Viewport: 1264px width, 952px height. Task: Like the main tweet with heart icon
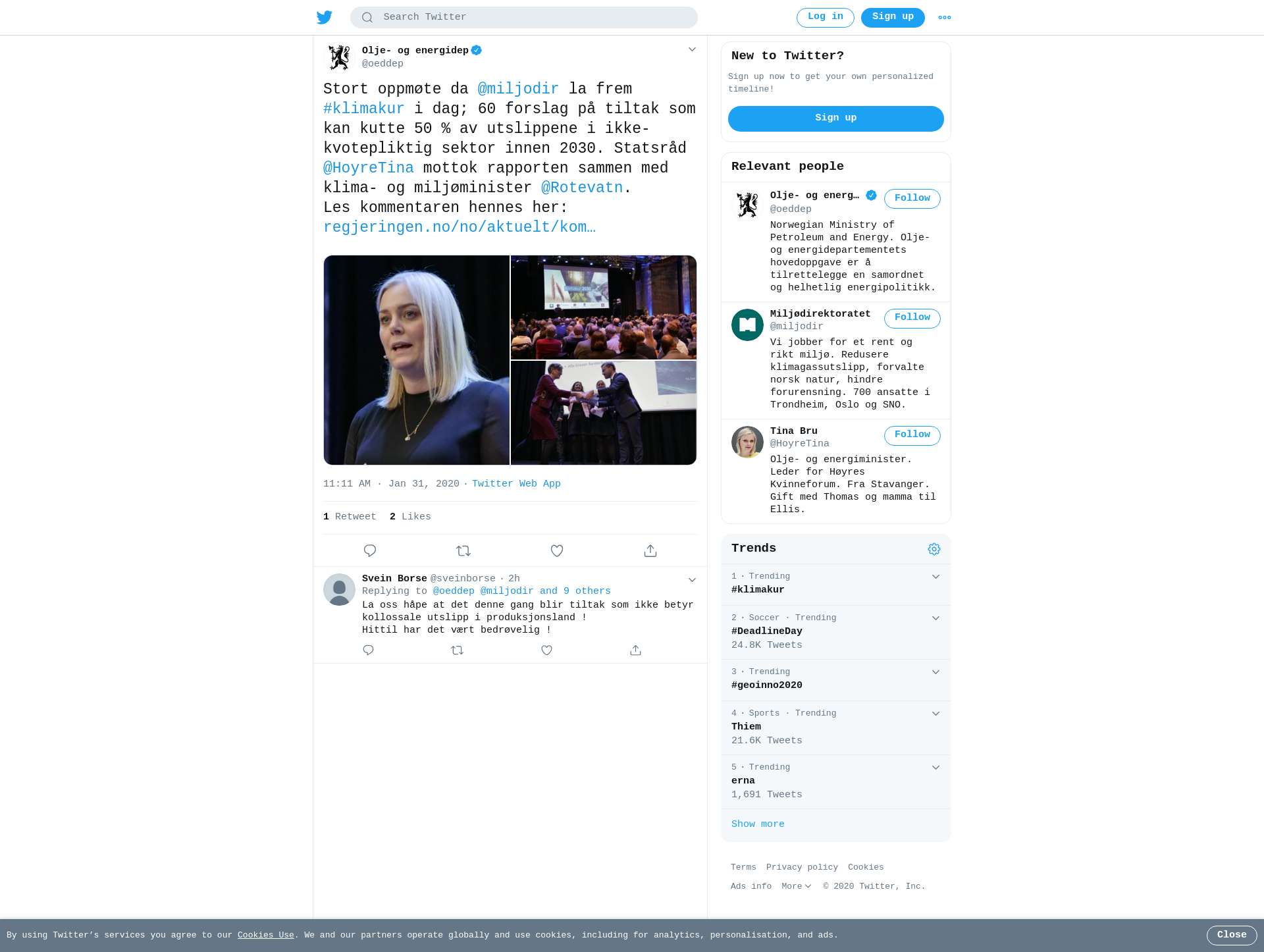[x=557, y=550]
